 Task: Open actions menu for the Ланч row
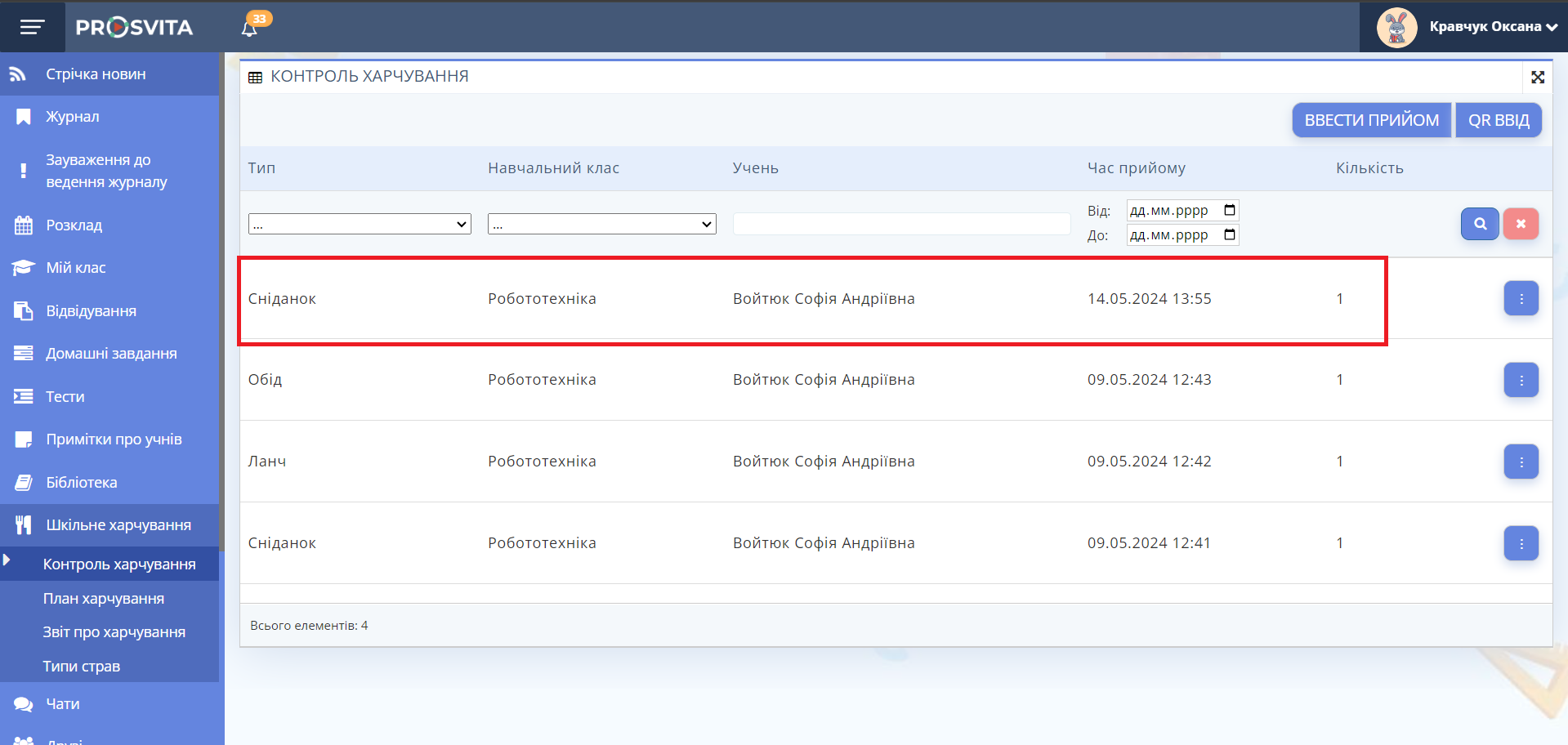click(x=1521, y=462)
